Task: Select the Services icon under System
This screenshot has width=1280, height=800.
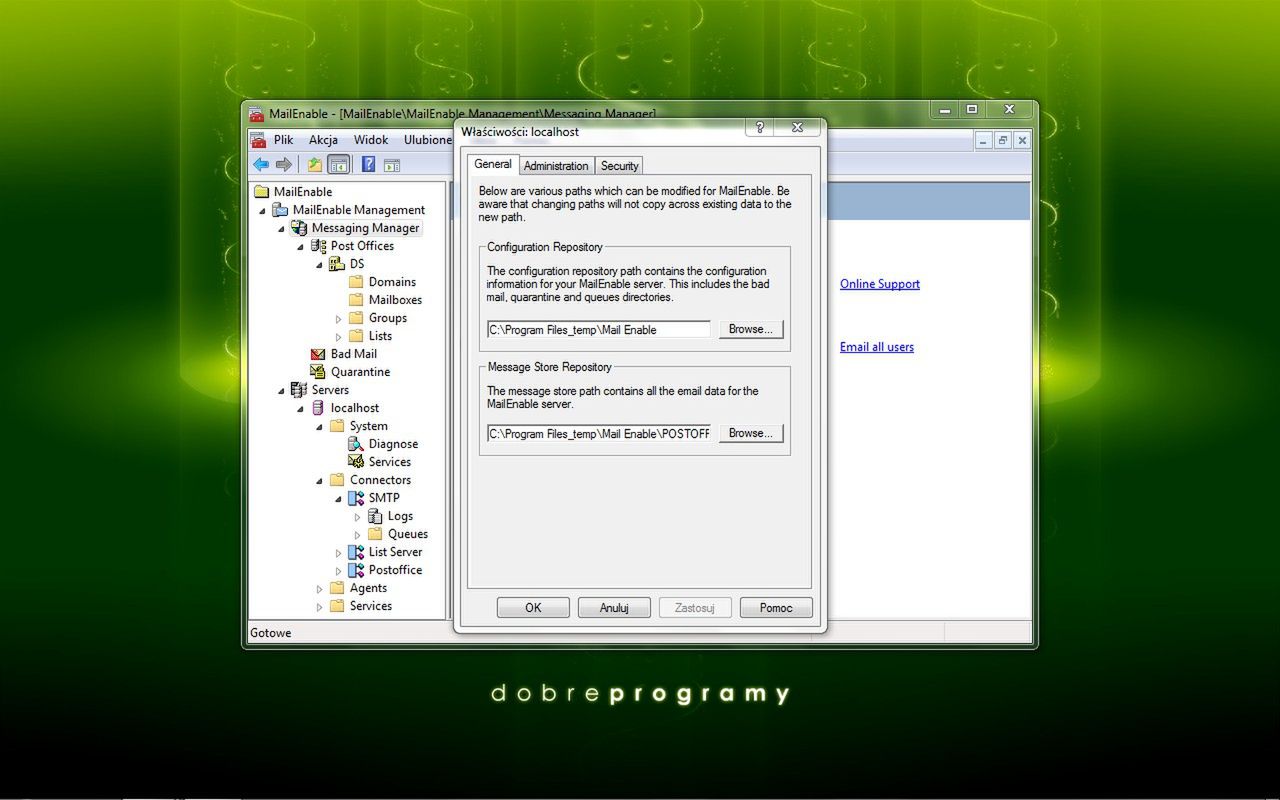Action: point(356,462)
